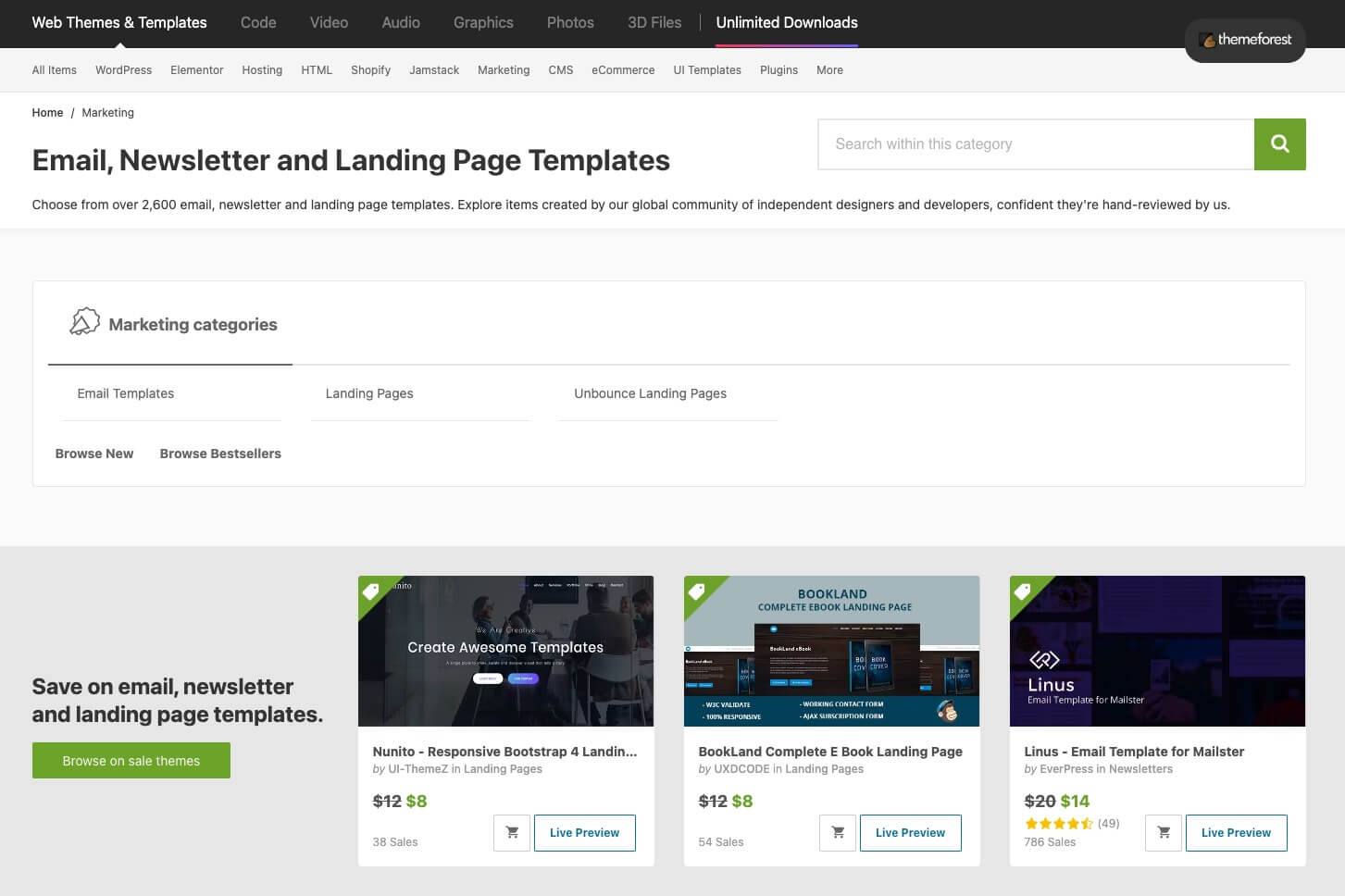Image resolution: width=1345 pixels, height=896 pixels.
Task: Open the WordPress category menu
Action: pos(123,70)
